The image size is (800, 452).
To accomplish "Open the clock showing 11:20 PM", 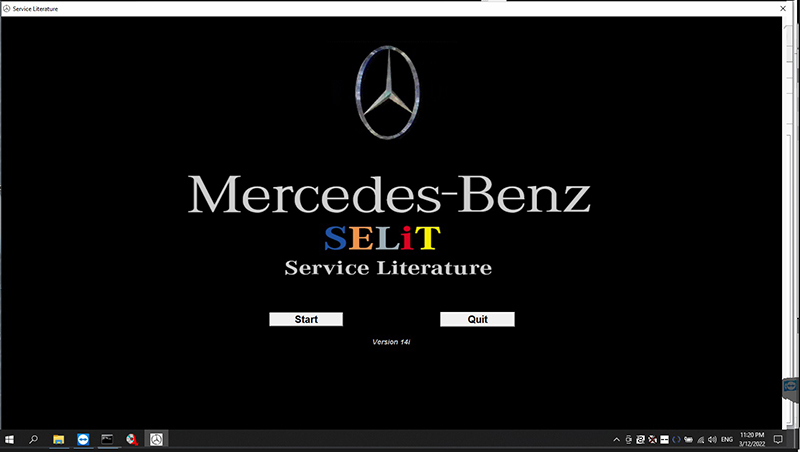I will 752,439.
